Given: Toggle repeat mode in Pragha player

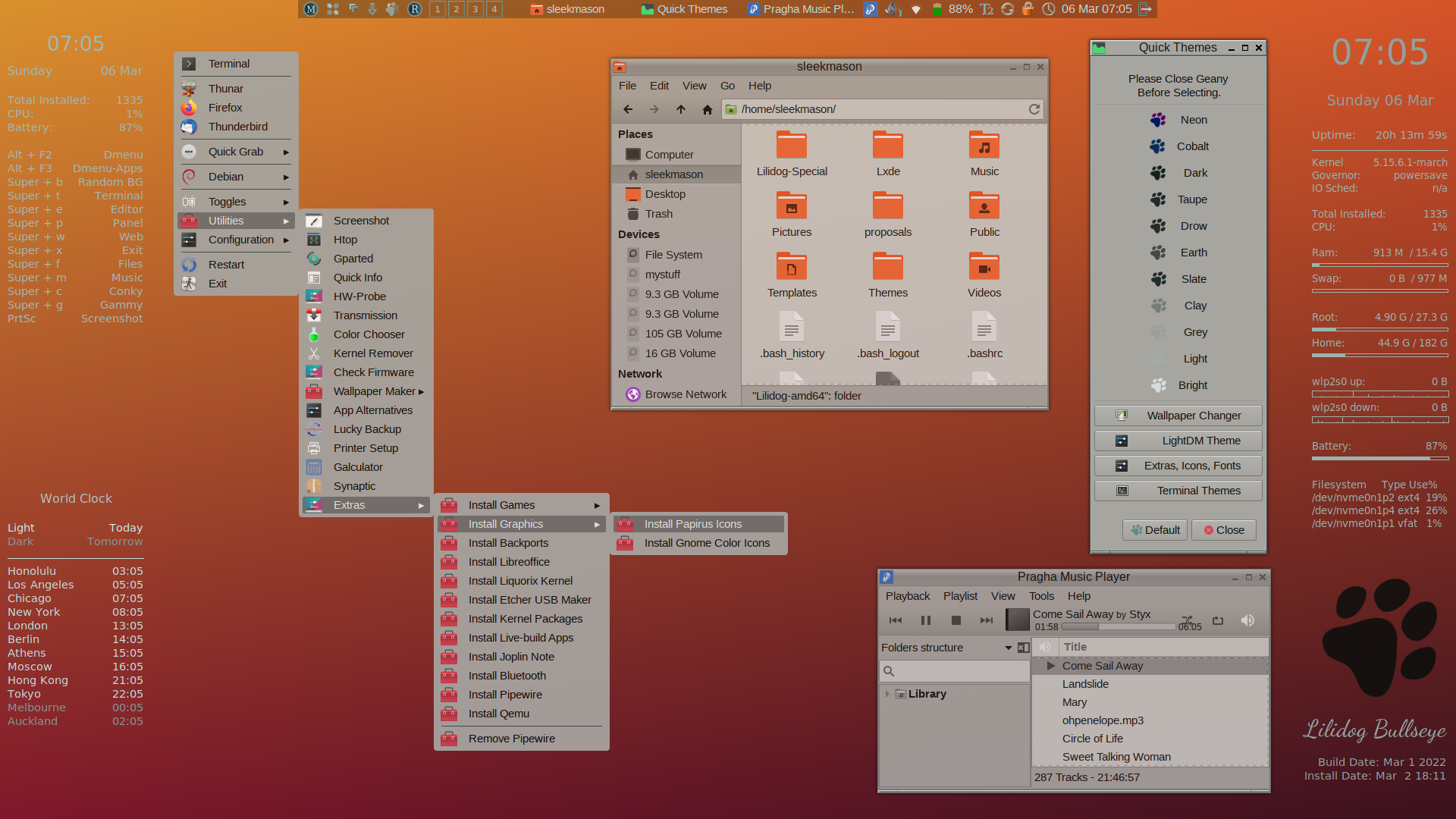Looking at the screenshot, I should [1218, 620].
